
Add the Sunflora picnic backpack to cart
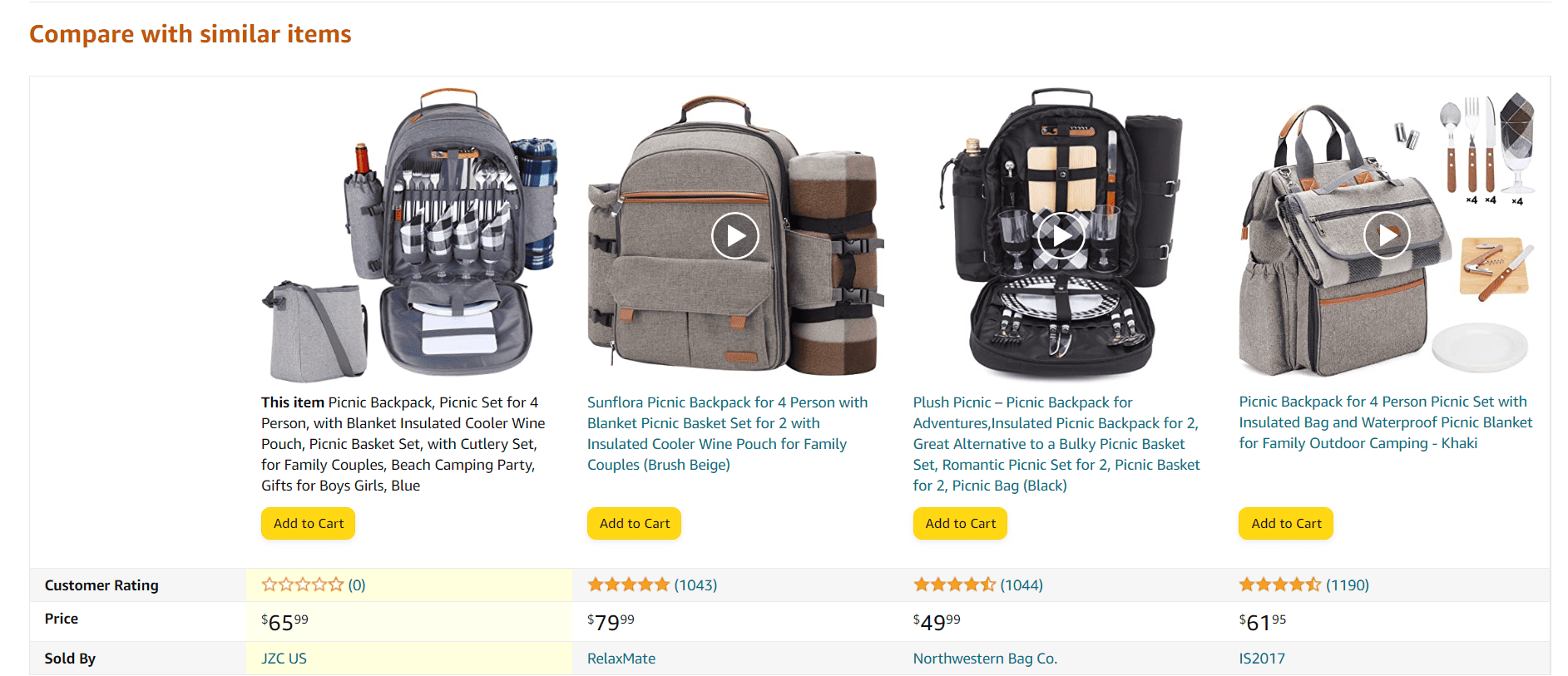tap(634, 523)
